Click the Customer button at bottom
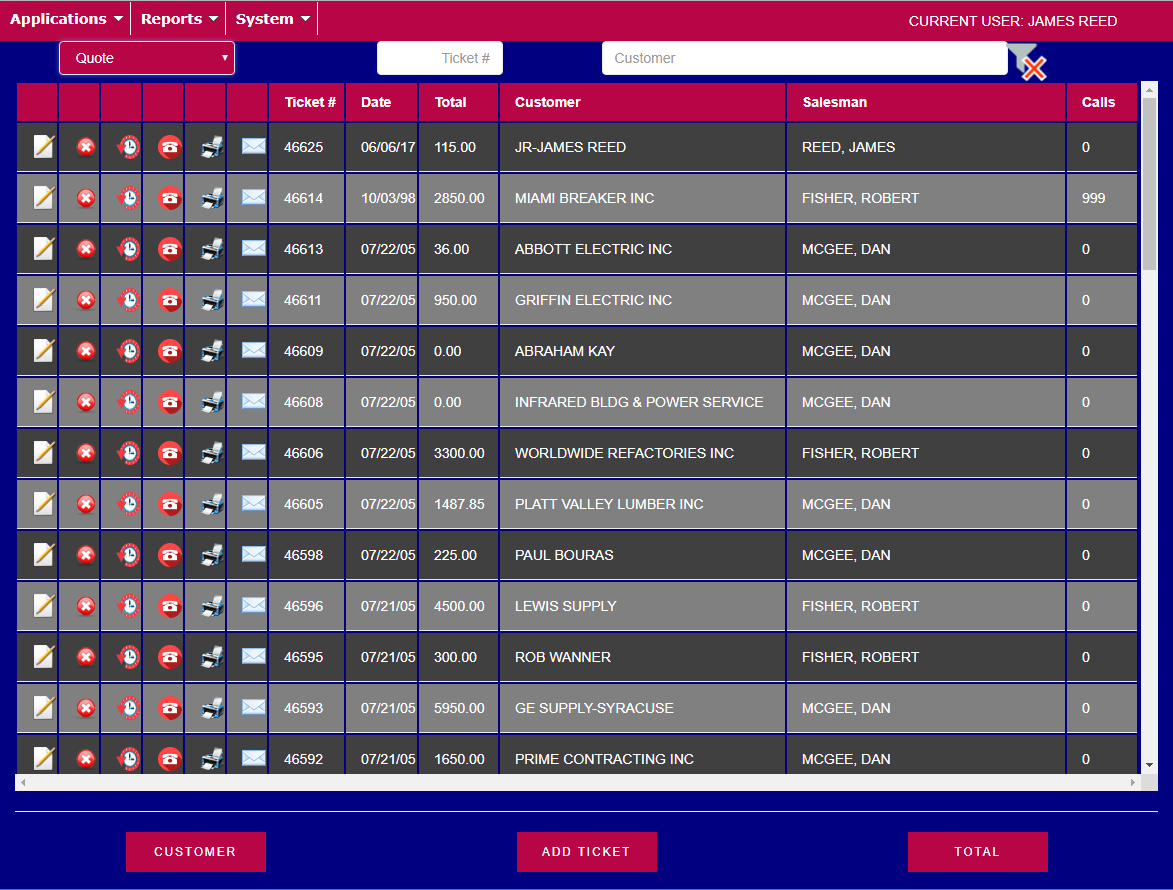The height and width of the screenshot is (890, 1173). pyautogui.click(x=196, y=852)
